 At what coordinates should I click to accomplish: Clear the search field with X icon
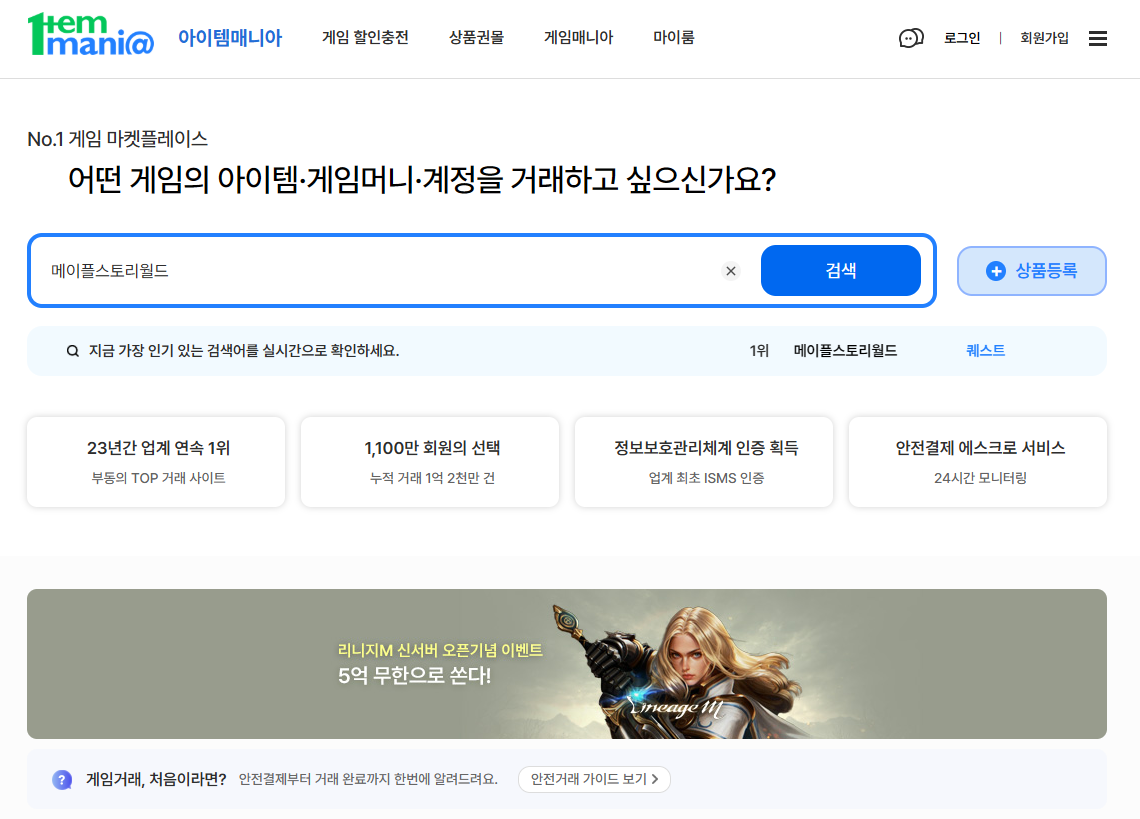click(731, 271)
